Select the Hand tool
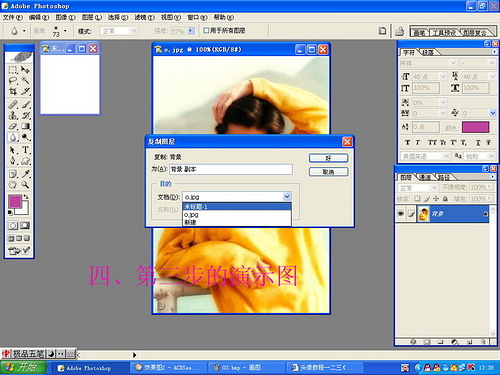This screenshot has height=375, width=500. click(x=13, y=184)
